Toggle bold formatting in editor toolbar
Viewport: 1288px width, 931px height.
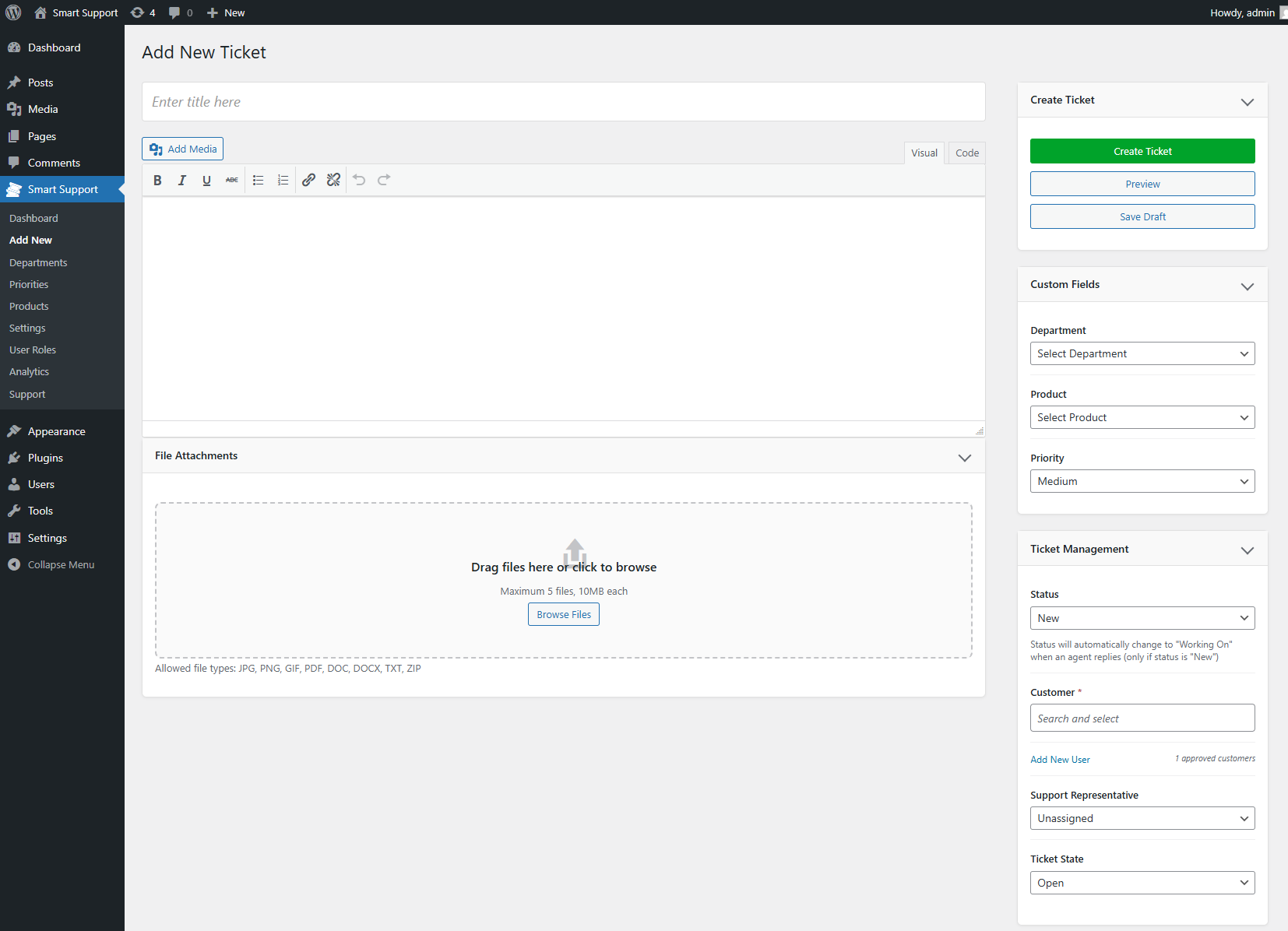pos(157,180)
